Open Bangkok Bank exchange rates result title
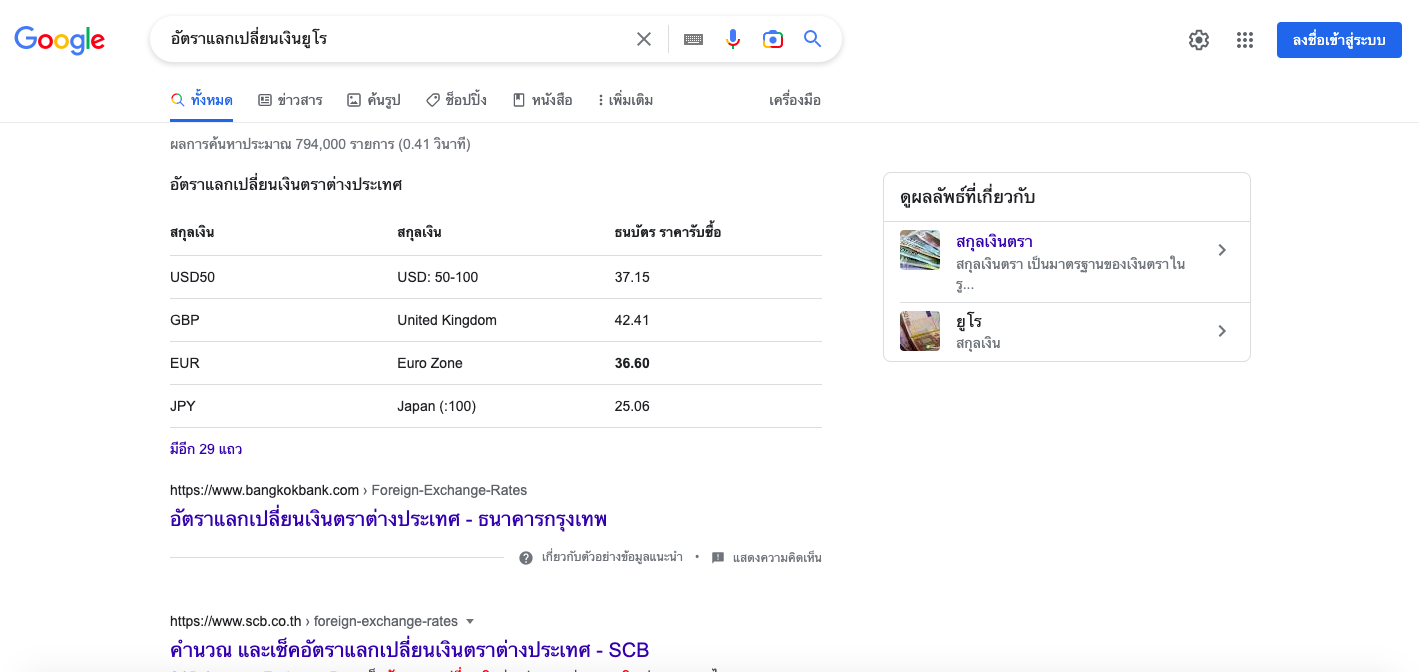Screen dimensions: 1419x672 (388, 519)
